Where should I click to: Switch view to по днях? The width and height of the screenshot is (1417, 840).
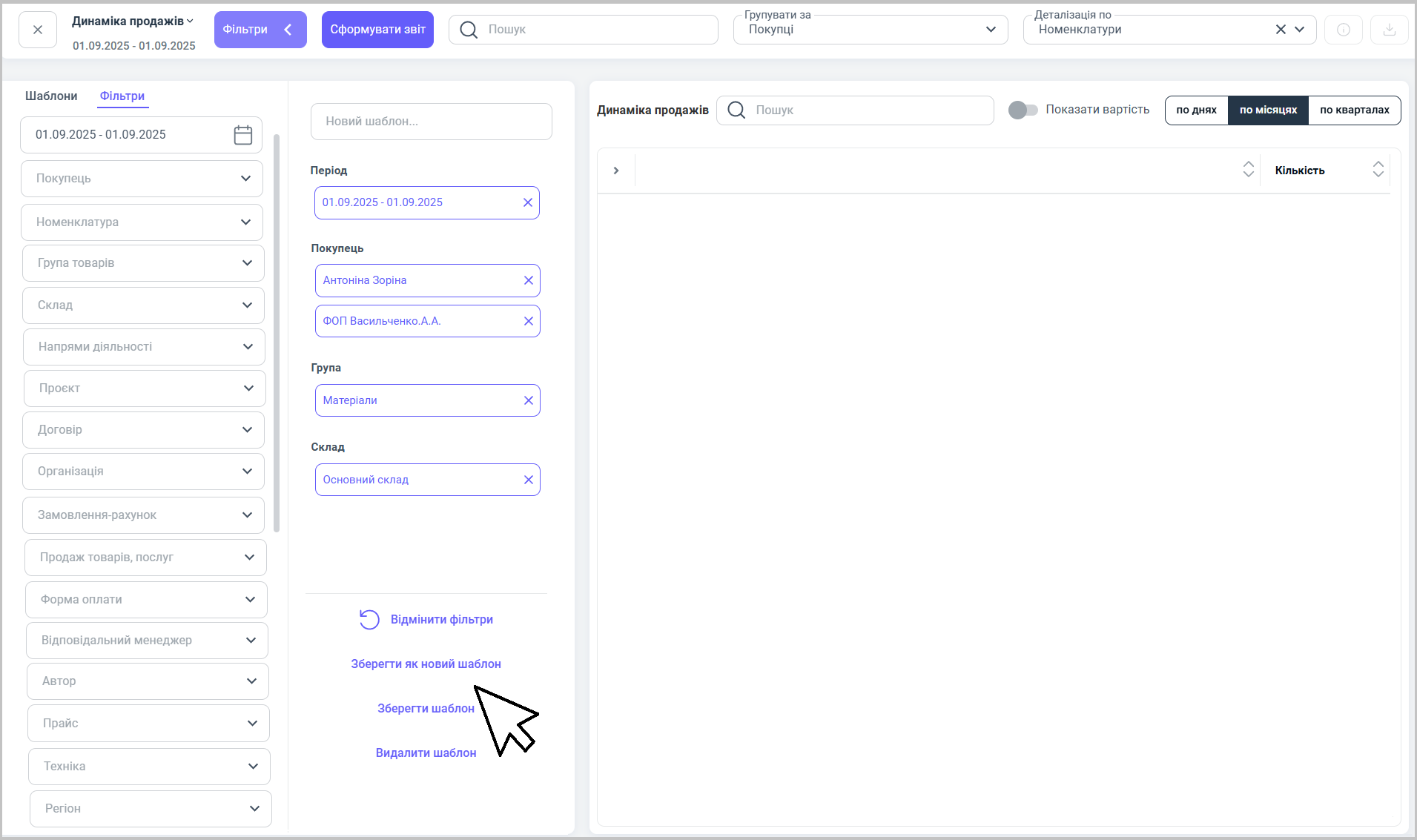(x=1196, y=110)
